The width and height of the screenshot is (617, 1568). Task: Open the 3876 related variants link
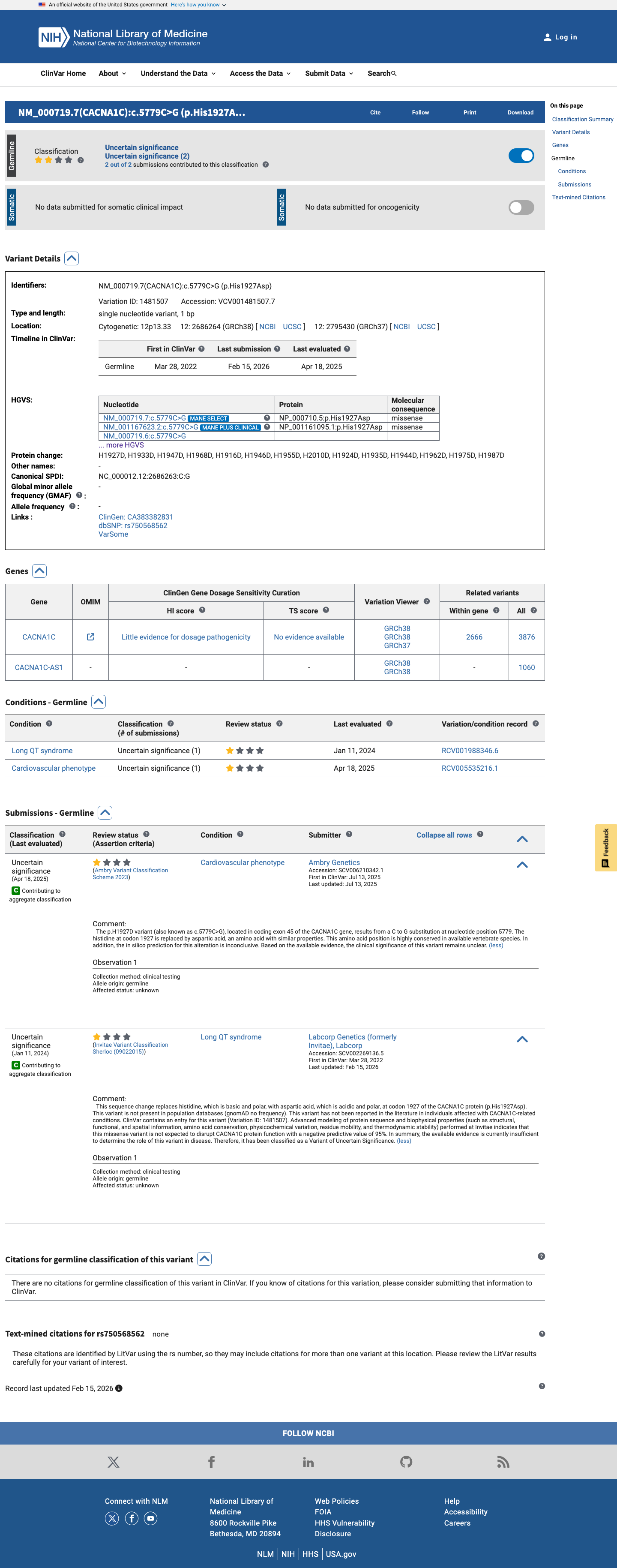[x=527, y=637]
